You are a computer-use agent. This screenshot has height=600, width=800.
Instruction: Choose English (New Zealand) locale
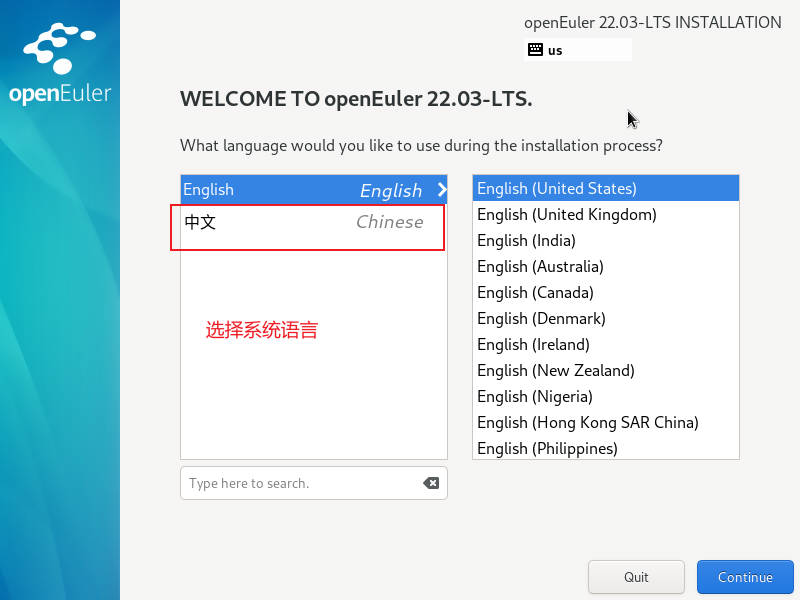coord(606,370)
